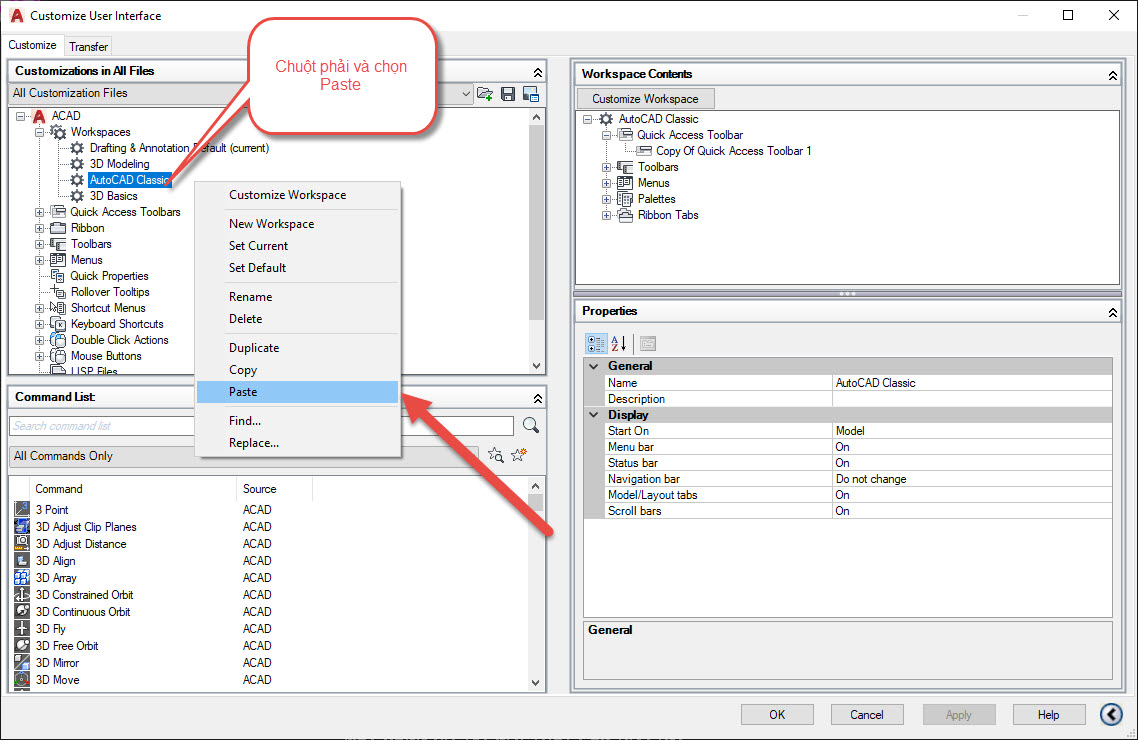Viewport: 1138px width, 740px height.
Task: Select Set Current in the context menu
Action: tap(258, 246)
